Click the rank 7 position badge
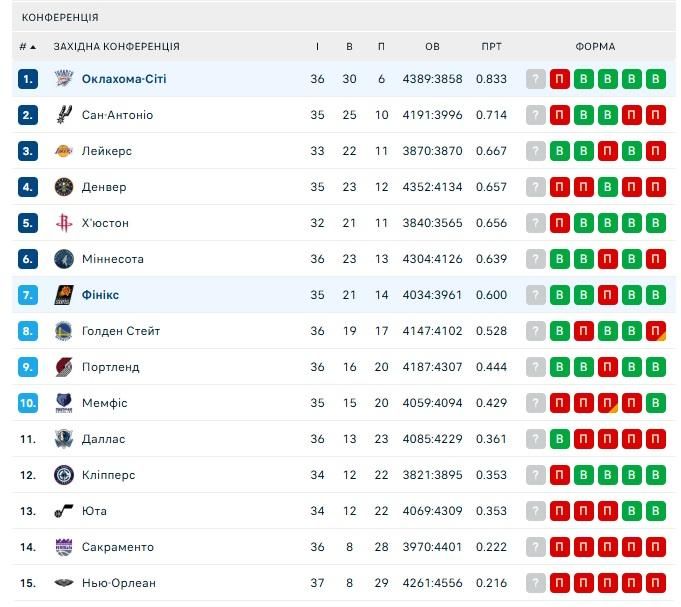 [28, 295]
